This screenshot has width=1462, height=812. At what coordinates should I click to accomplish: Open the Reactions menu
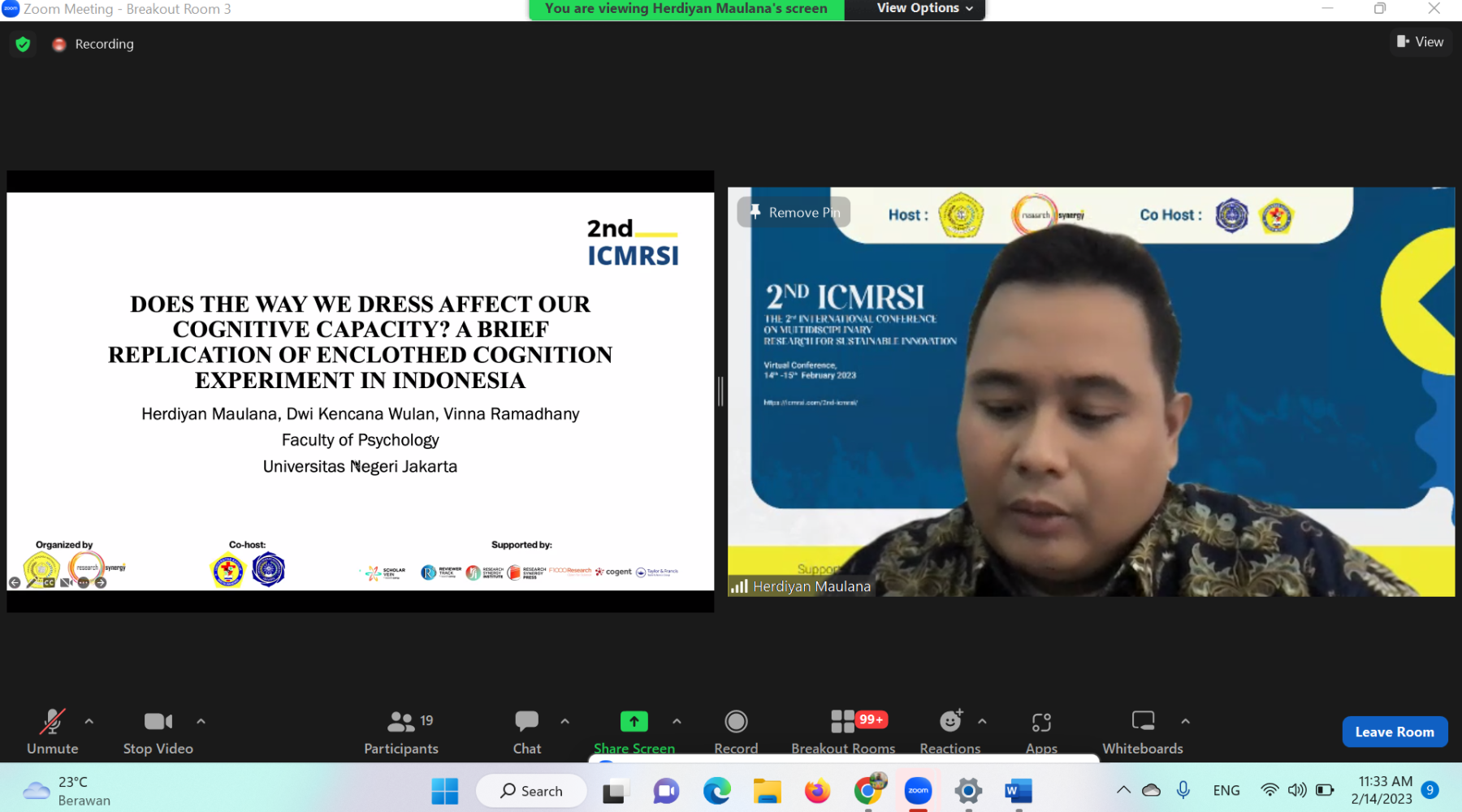click(950, 732)
